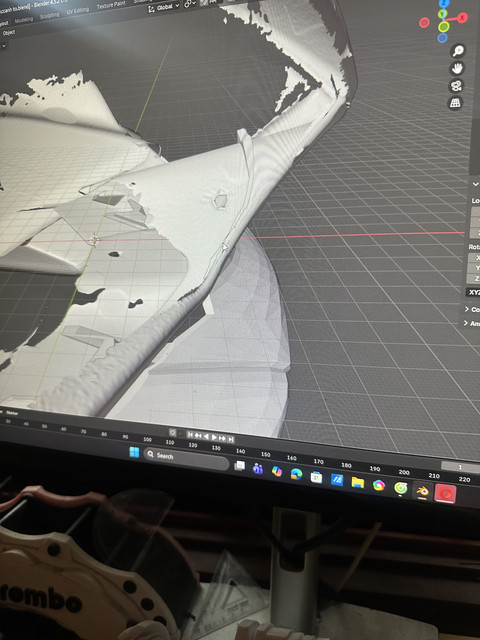Click the current frame field showing 1
Viewport: 480px width, 640px height.
pos(460,467)
